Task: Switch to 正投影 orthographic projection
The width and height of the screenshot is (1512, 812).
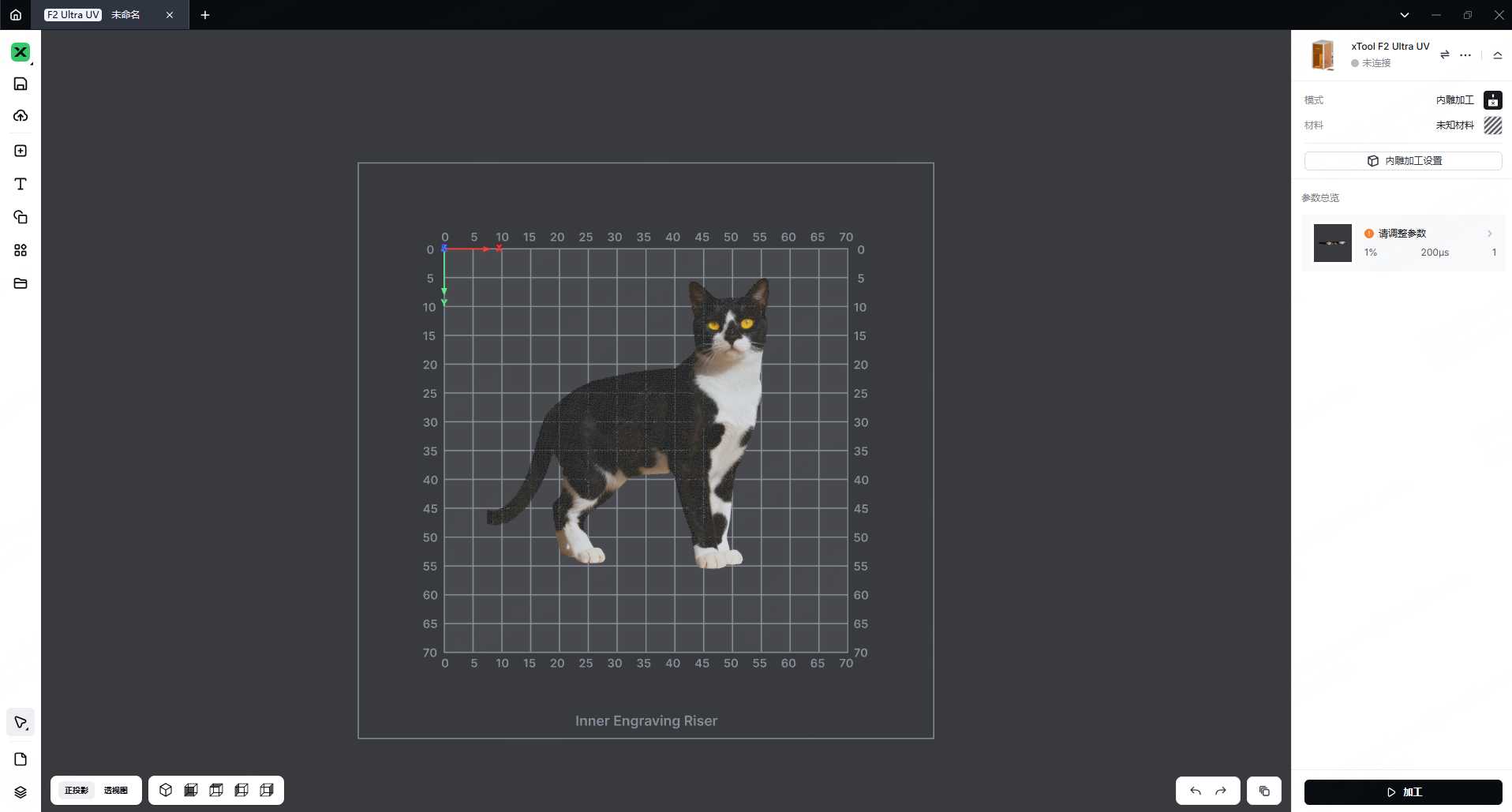Action: (x=77, y=790)
